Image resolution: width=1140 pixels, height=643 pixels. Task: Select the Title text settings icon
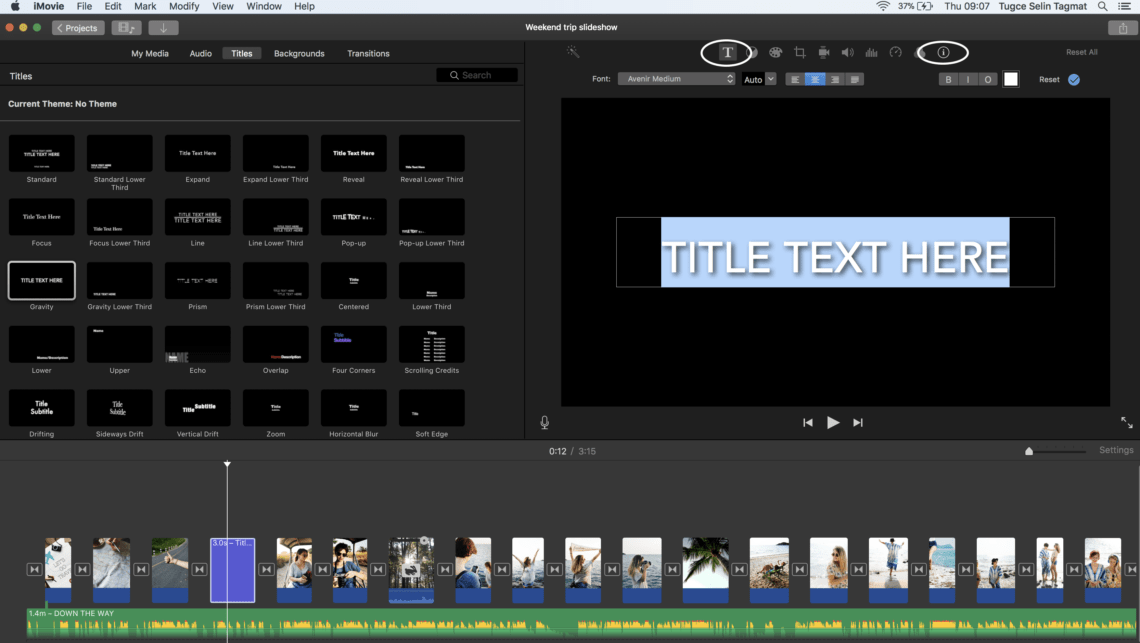(x=727, y=52)
